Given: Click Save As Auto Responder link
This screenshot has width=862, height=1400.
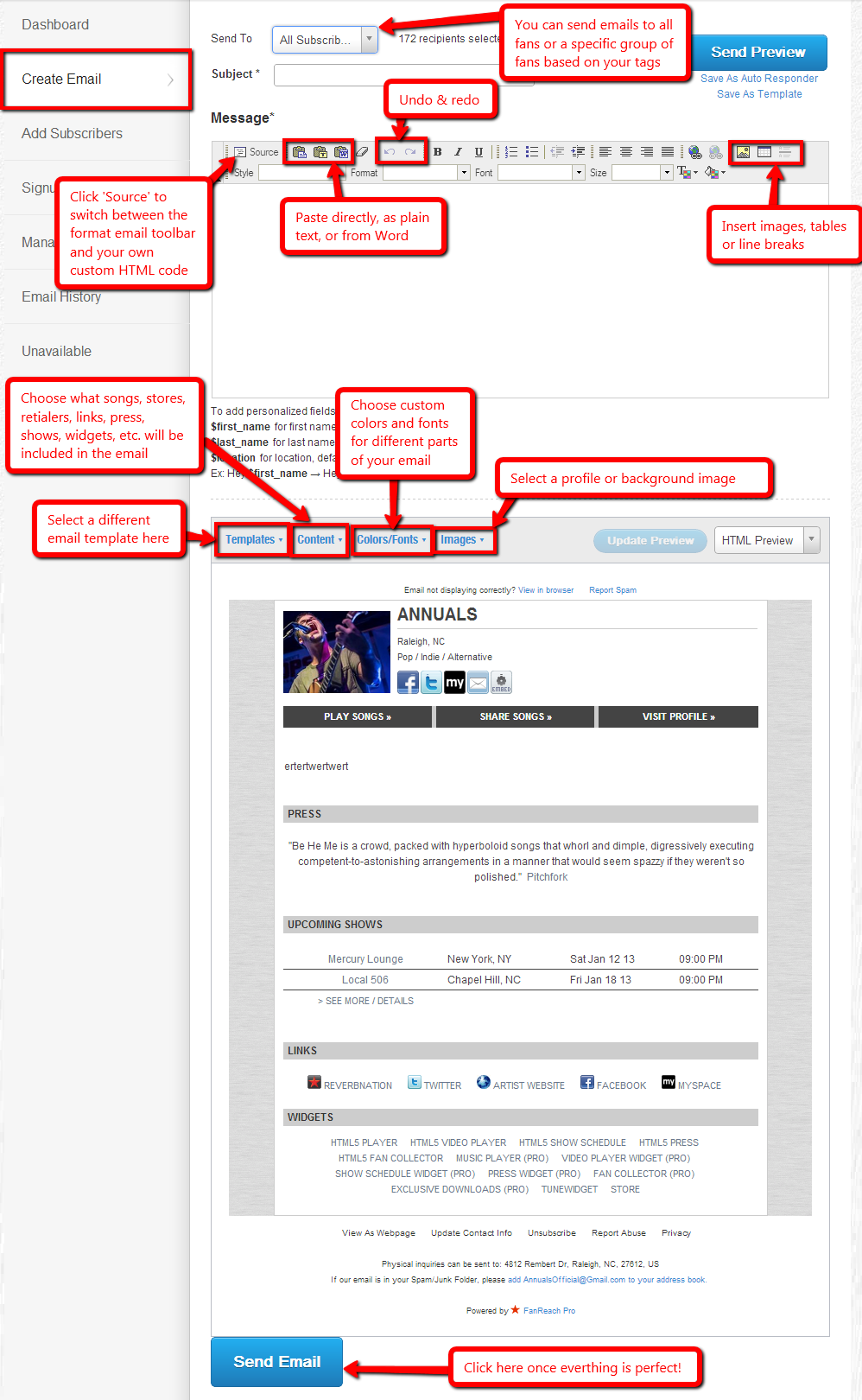Looking at the screenshot, I should coord(759,79).
